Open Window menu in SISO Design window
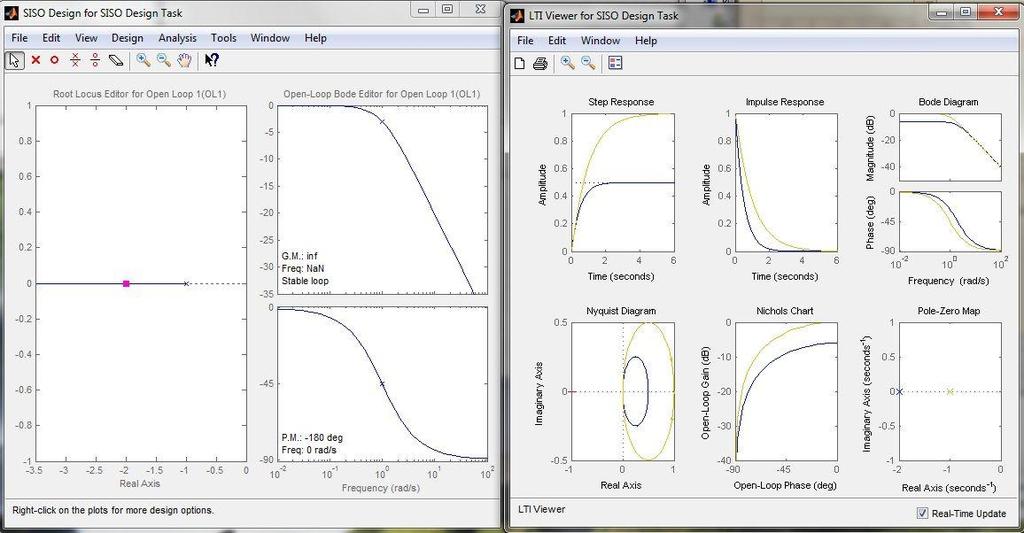Viewport: 1024px width, 533px height. [270, 38]
